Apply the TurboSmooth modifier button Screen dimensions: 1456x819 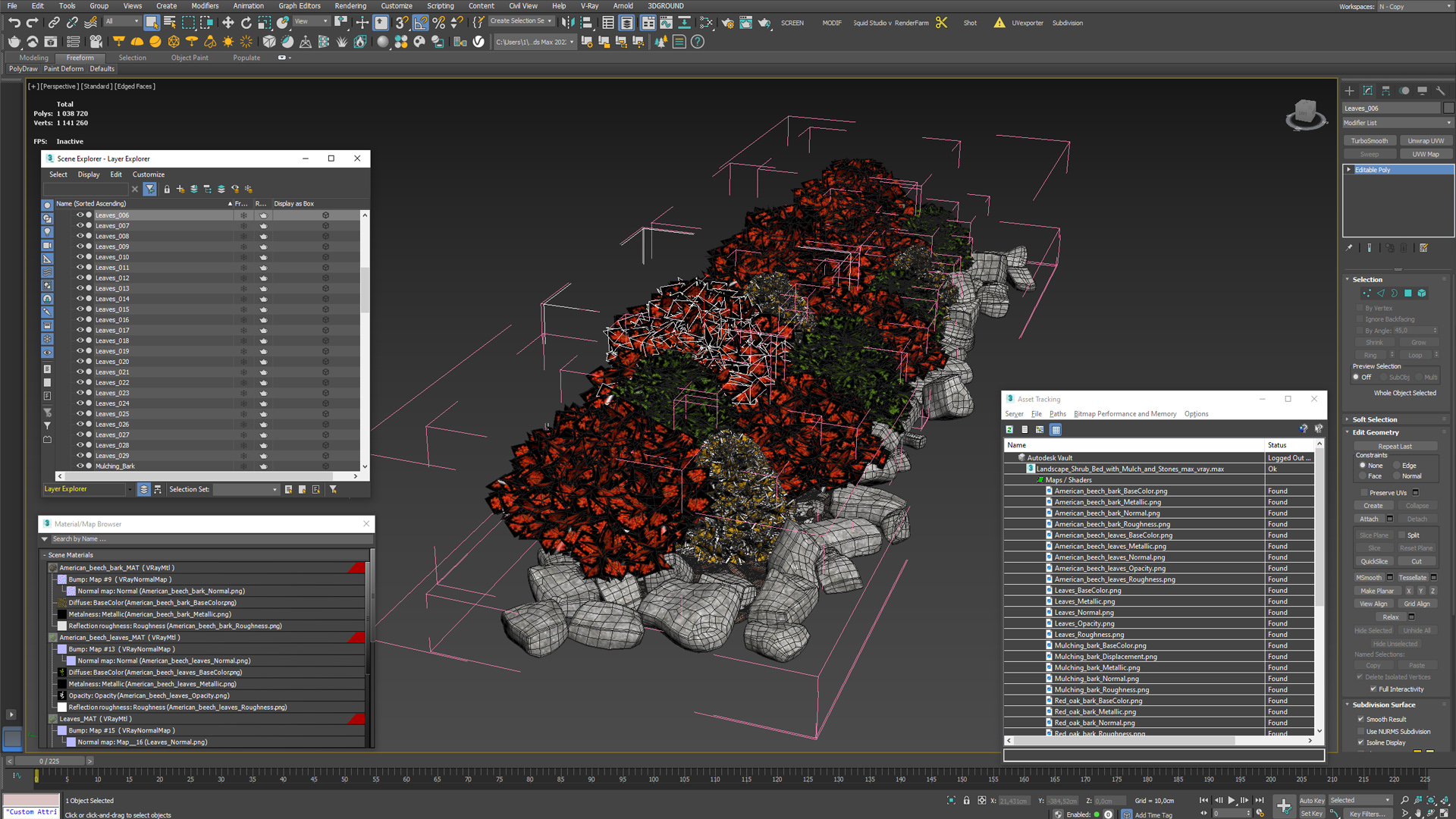[x=1370, y=141]
